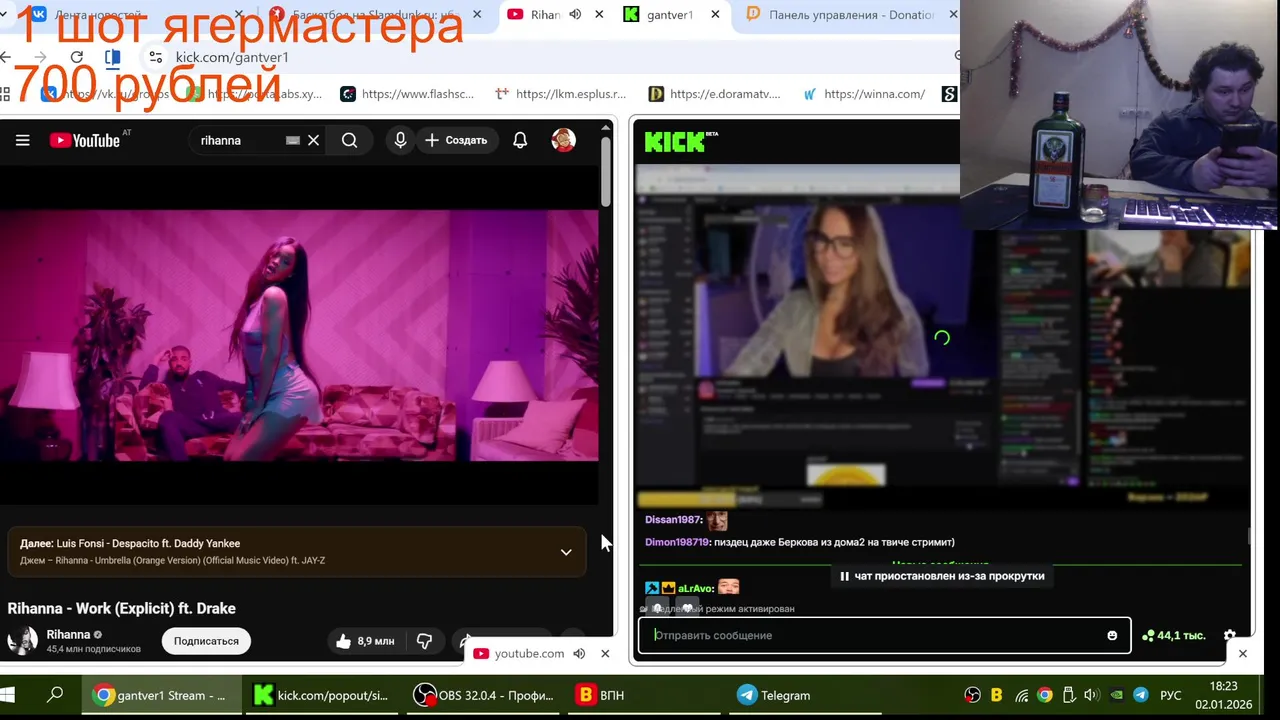Open YouTube notifications bell

[520, 141]
